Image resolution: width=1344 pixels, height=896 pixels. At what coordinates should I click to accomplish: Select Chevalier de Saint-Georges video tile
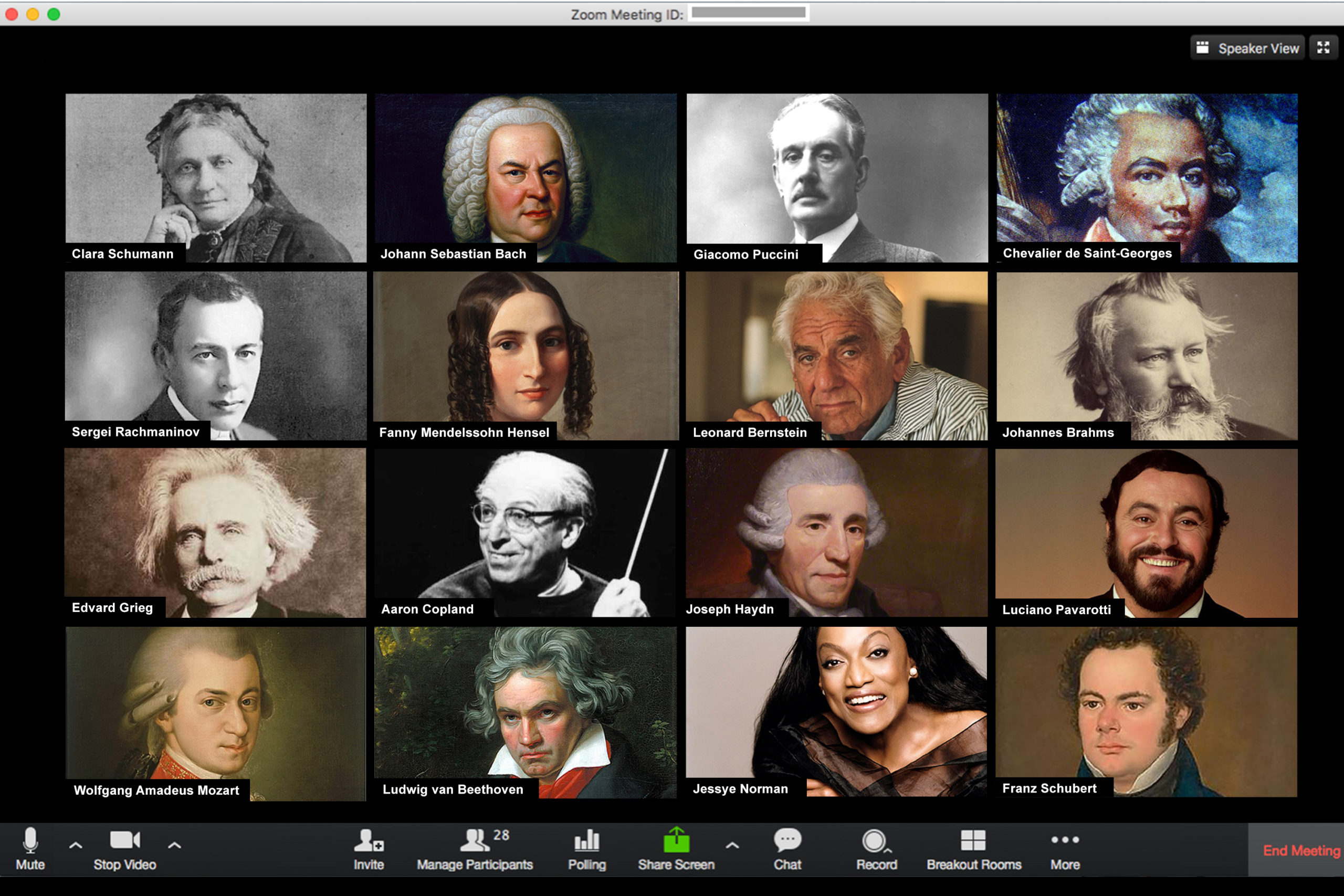point(1147,178)
